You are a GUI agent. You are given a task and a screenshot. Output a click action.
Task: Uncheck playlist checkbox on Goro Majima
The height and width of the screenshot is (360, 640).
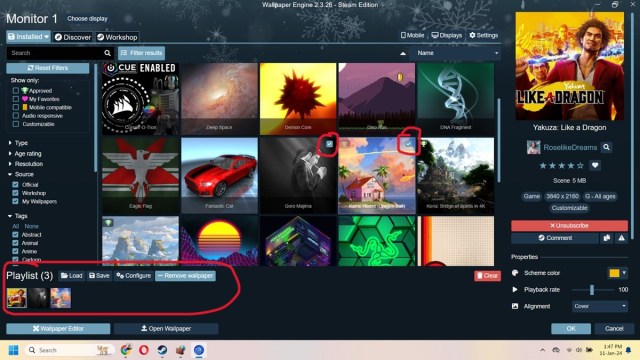pyautogui.click(x=329, y=144)
